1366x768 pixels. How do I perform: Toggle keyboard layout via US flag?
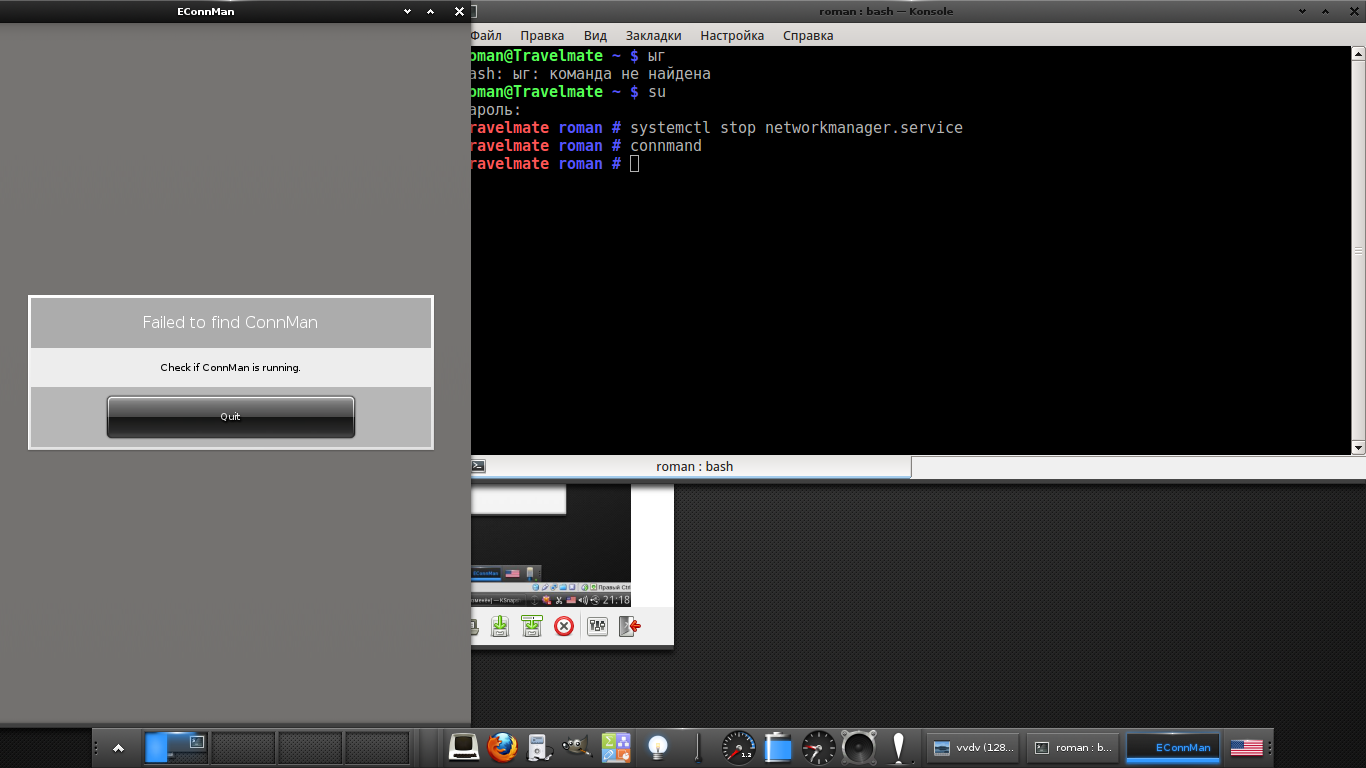point(1246,747)
